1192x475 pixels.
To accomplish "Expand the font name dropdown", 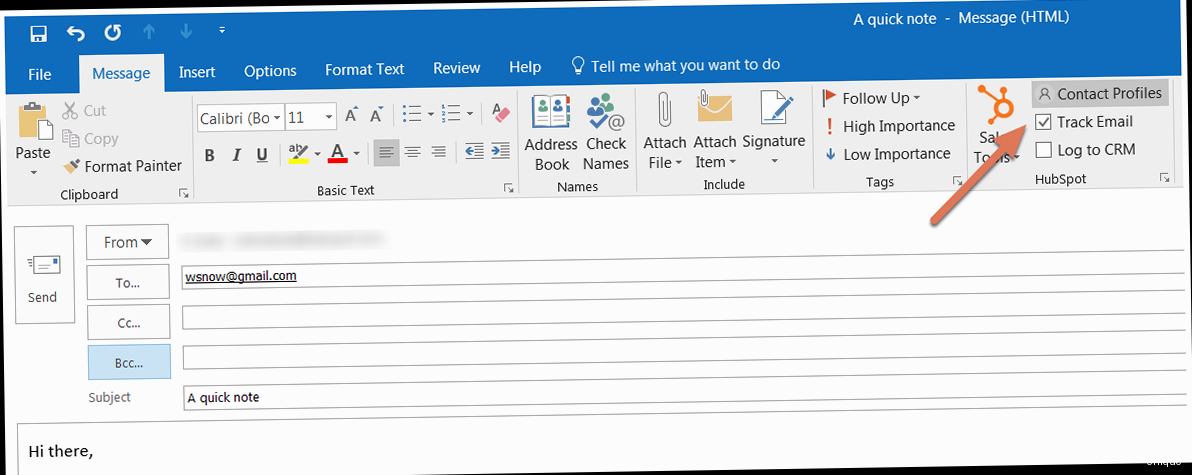I will (x=277, y=118).
